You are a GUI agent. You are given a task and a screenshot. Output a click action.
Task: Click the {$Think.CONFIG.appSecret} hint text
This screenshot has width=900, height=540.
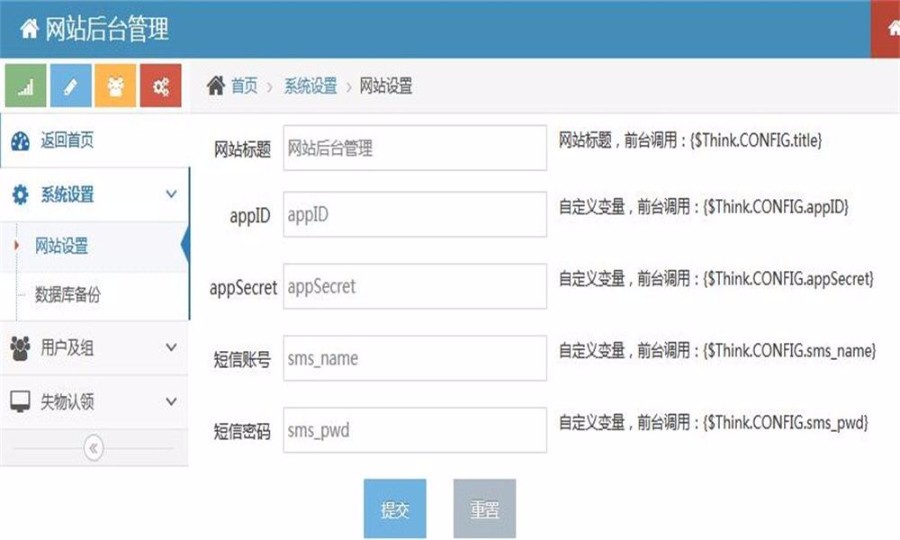coord(789,279)
